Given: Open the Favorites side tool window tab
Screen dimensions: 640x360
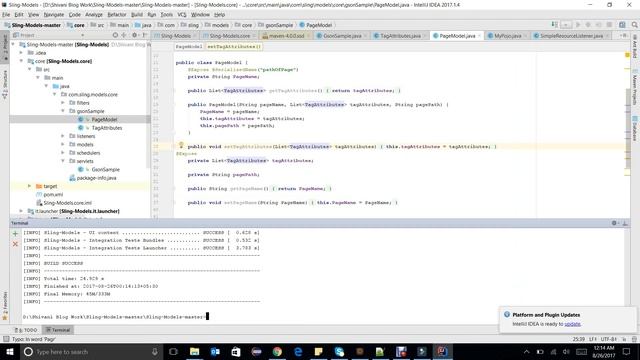Looking at the screenshot, I should 5,305.
